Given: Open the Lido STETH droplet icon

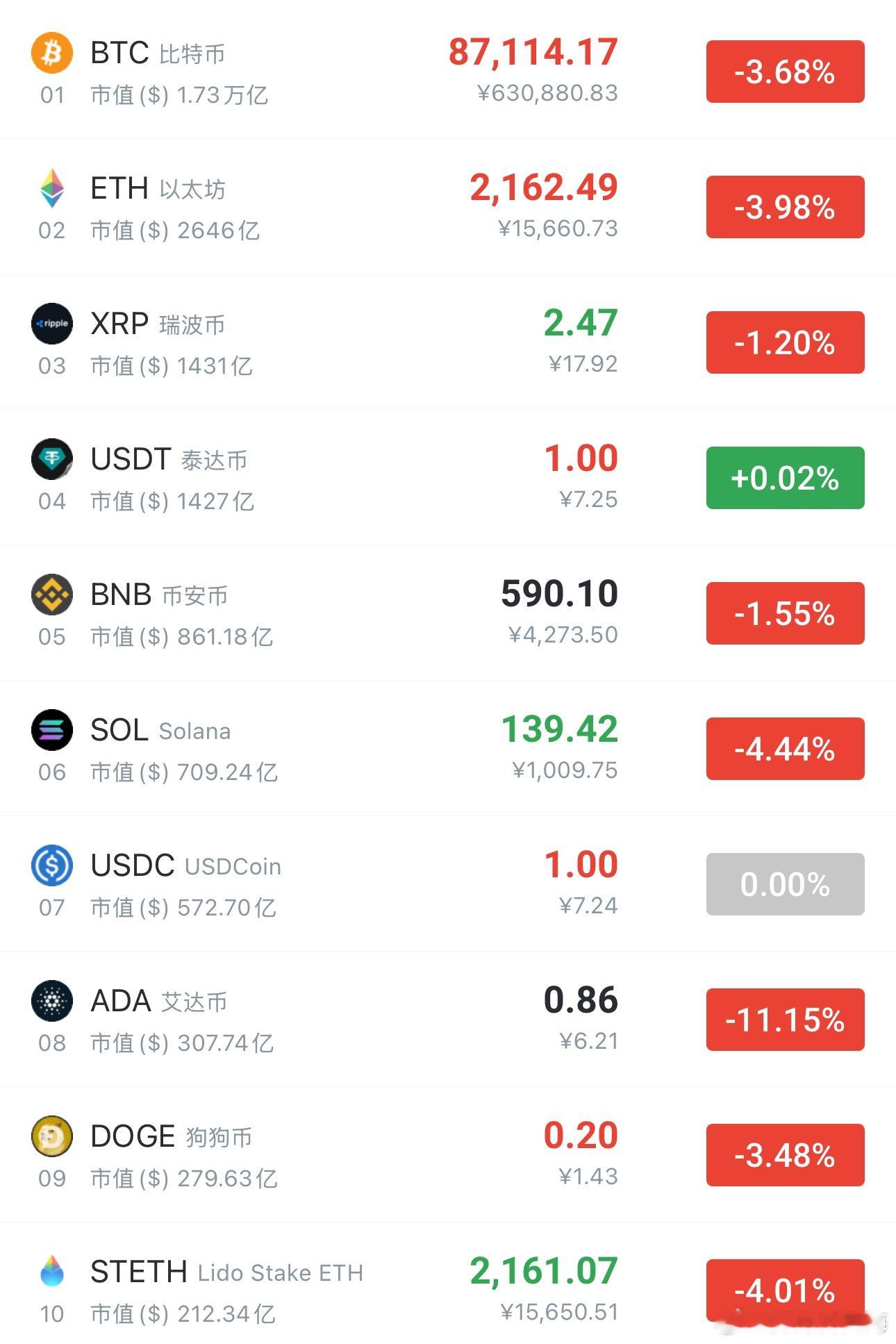Looking at the screenshot, I should coord(52,1270).
